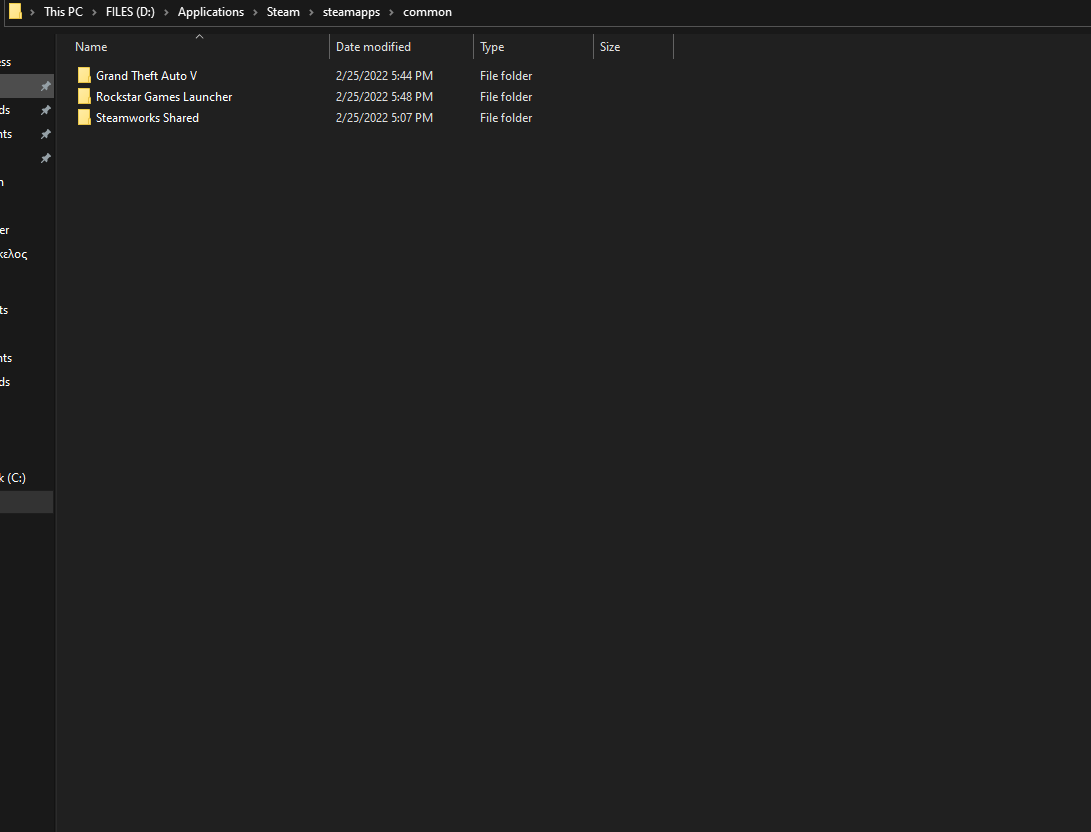Select the Rockstar Games Launcher name
Viewport: 1091px width, 832px height.
point(164,97)
